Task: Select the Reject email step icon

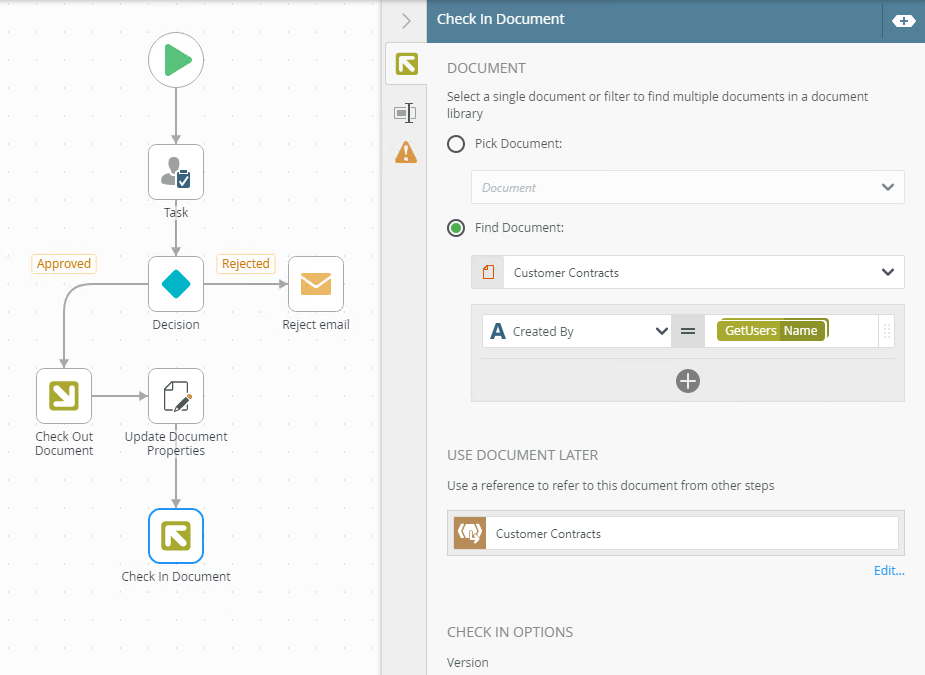Action: tap(316, 284)
